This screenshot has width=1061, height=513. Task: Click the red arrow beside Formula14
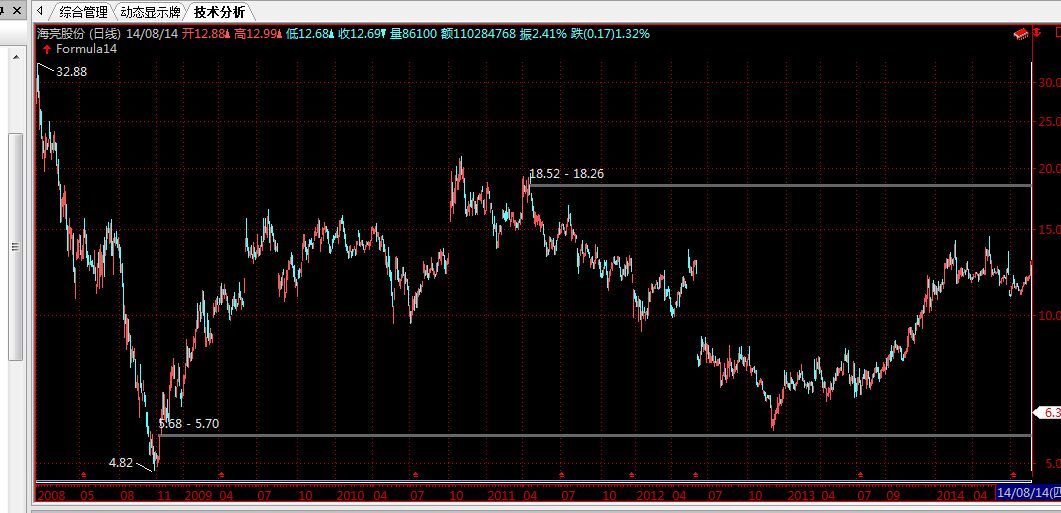(47, 48)
